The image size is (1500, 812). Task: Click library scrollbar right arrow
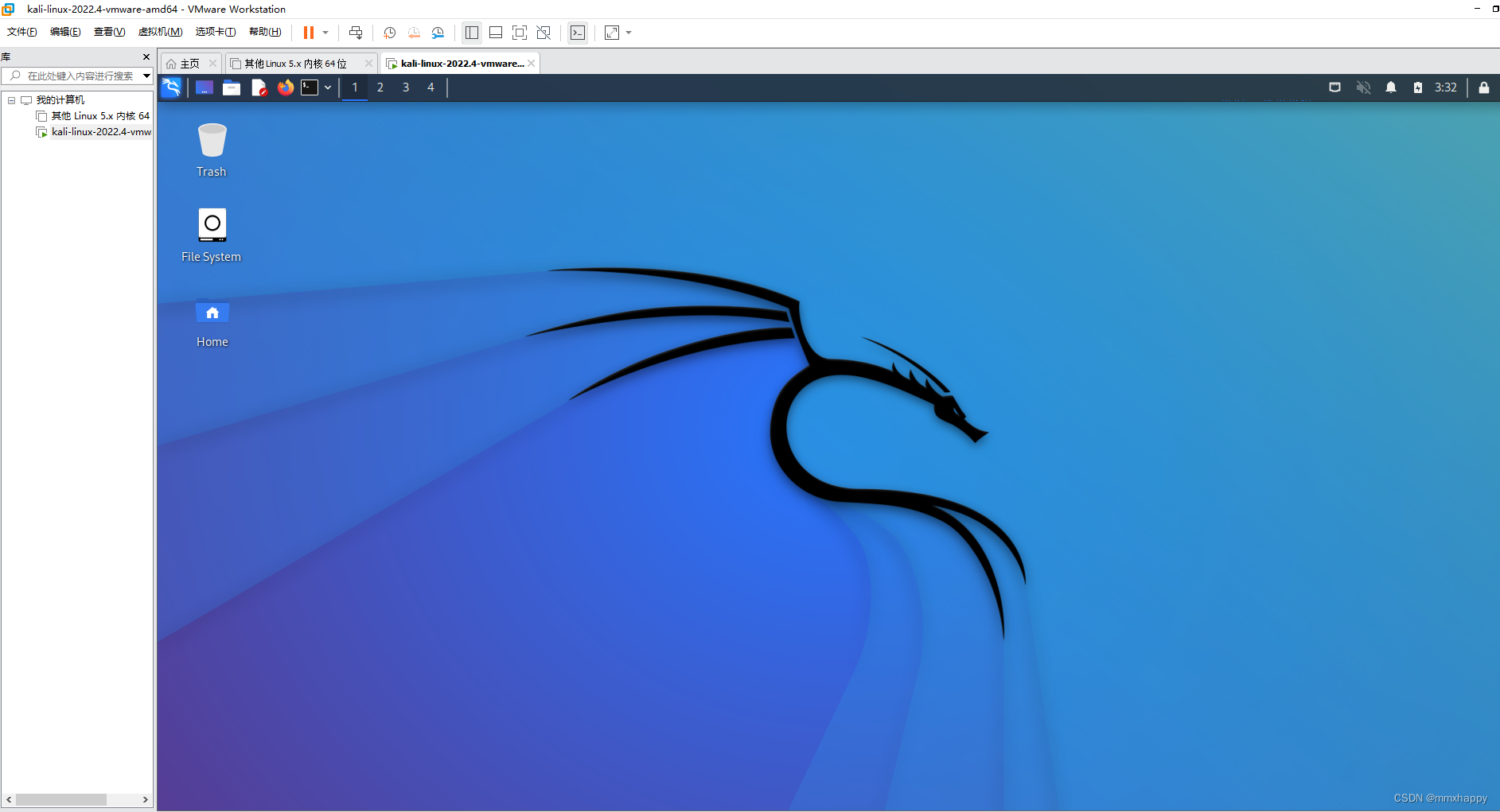[145, 799]
